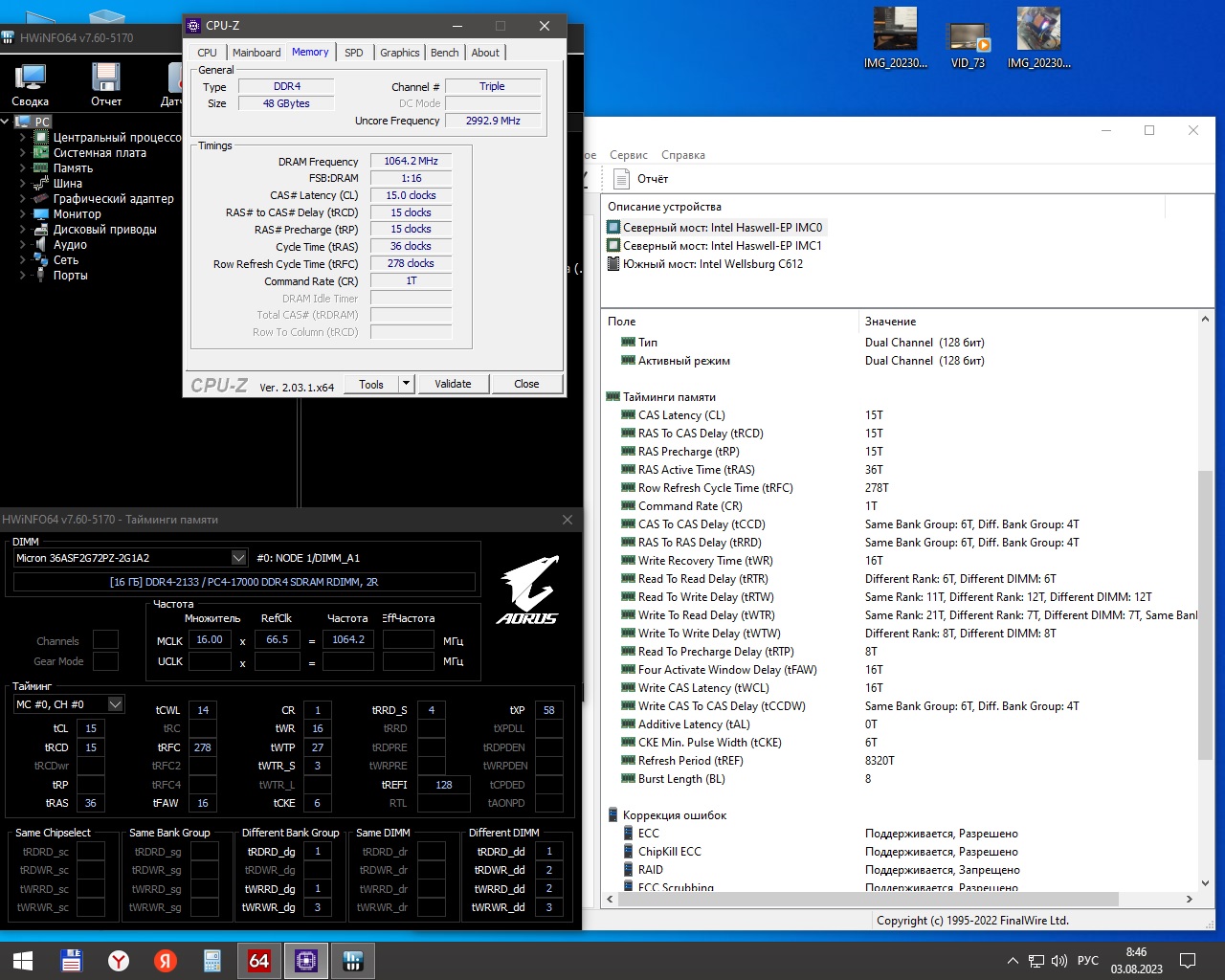Screen dimensions: 1225x980
Task: Click the Коррекция ошибок section icon
Action: point(612,815)
